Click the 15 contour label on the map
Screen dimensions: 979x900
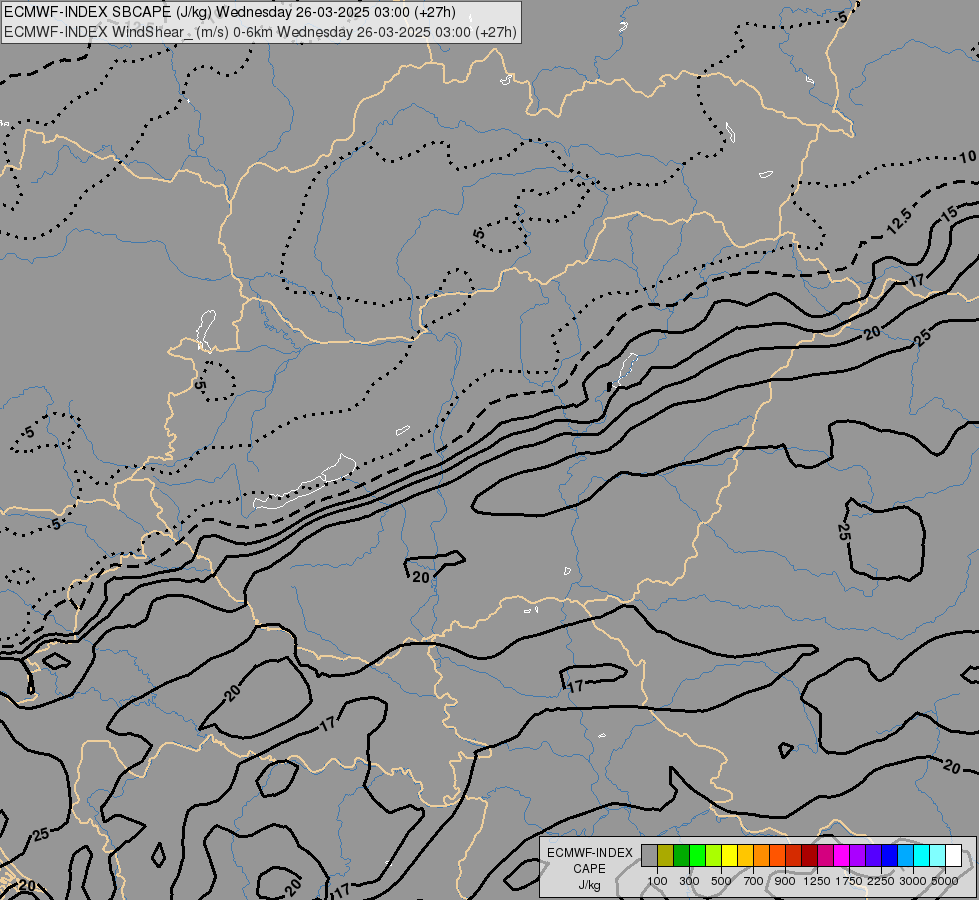coord(949,214)
